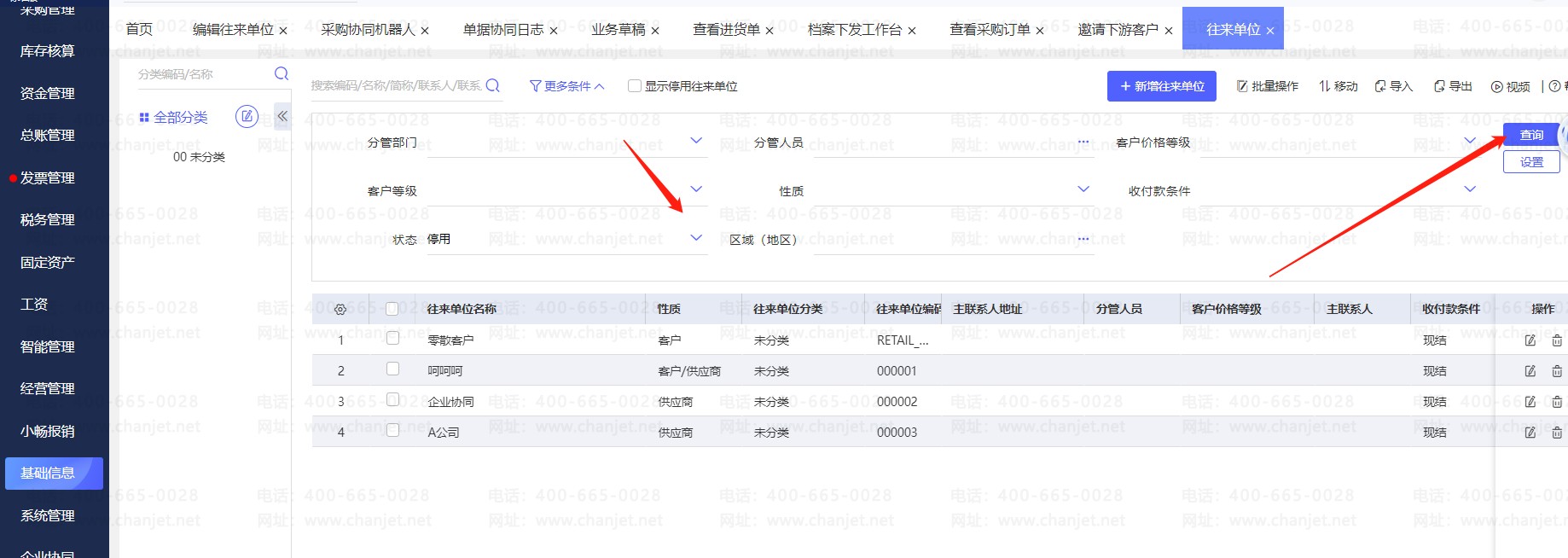1568x558 pixels.
Task: Open 区域（地区） selection ellipsis
Action: pos(1083,238)
